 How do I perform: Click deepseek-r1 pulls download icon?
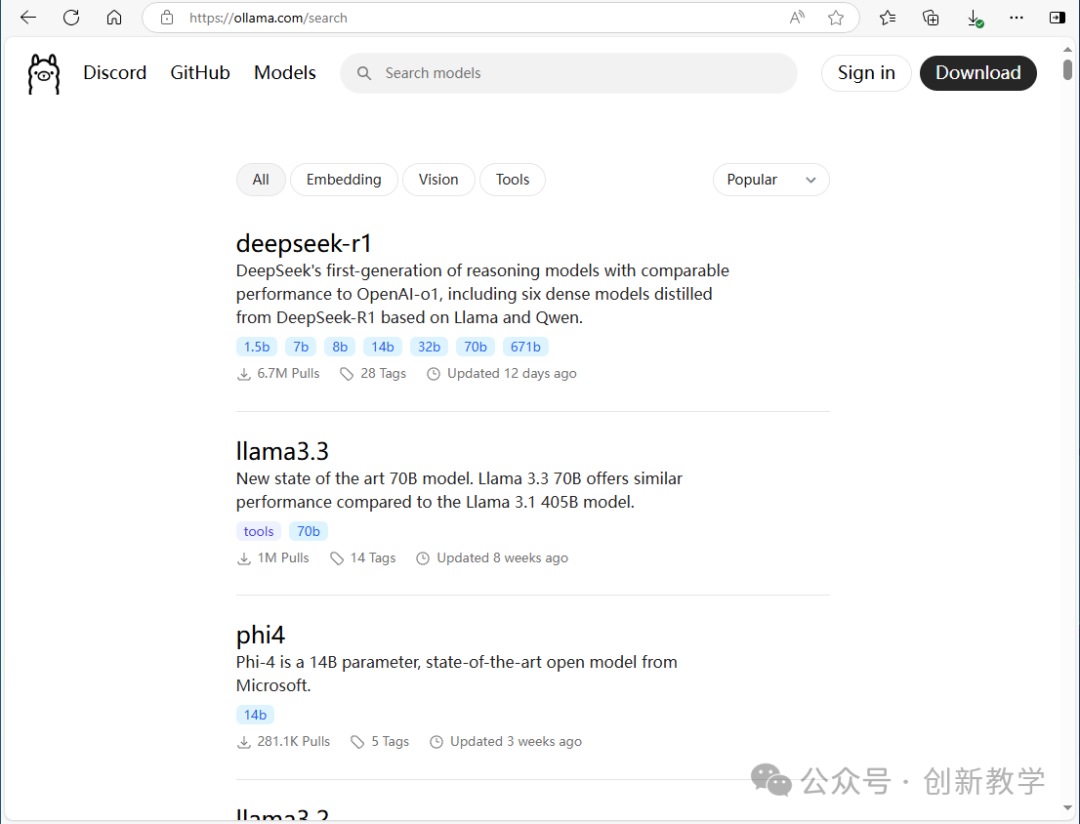click(244, 374)
